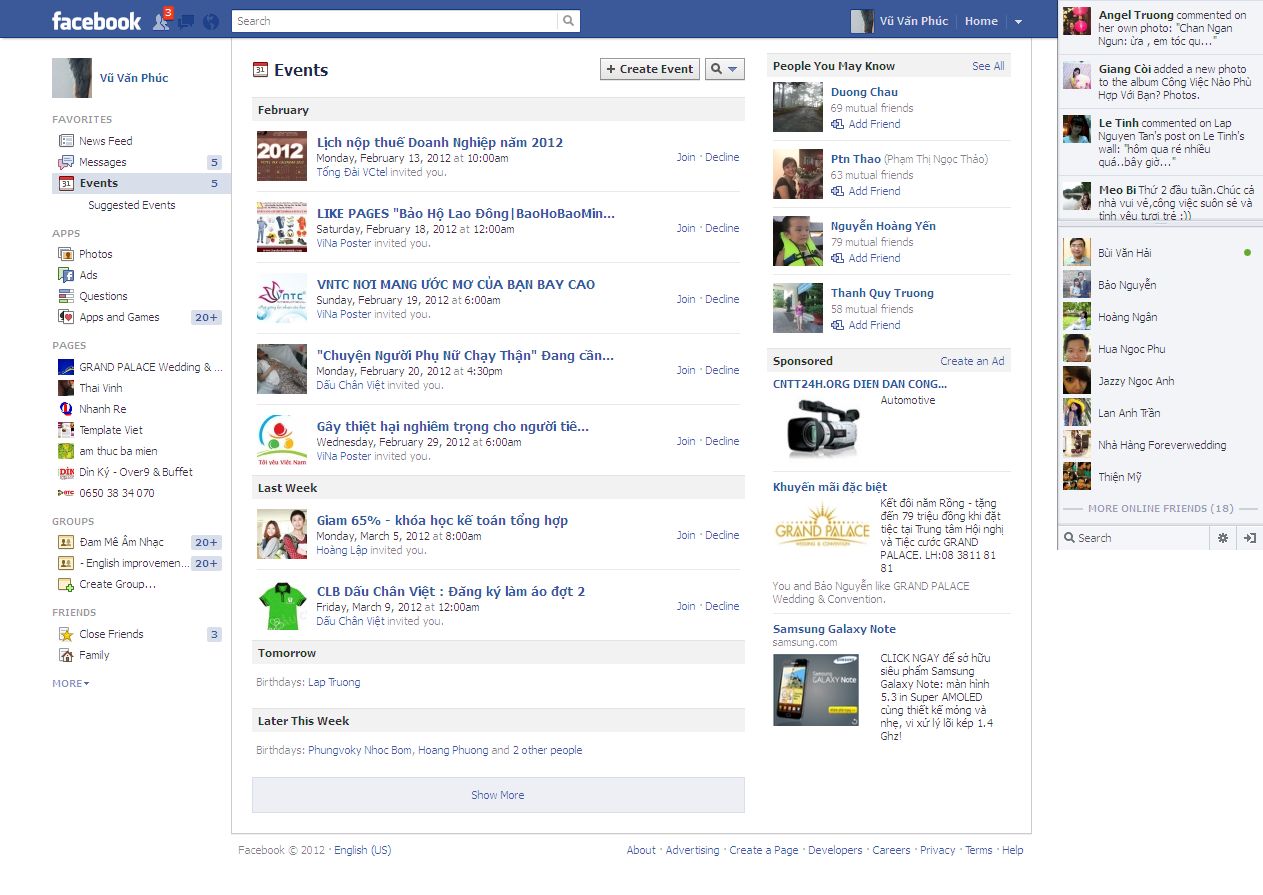Open messages icon in top bar
The height and width of the screenshot is (895, 1263).
tap(186, 21)
